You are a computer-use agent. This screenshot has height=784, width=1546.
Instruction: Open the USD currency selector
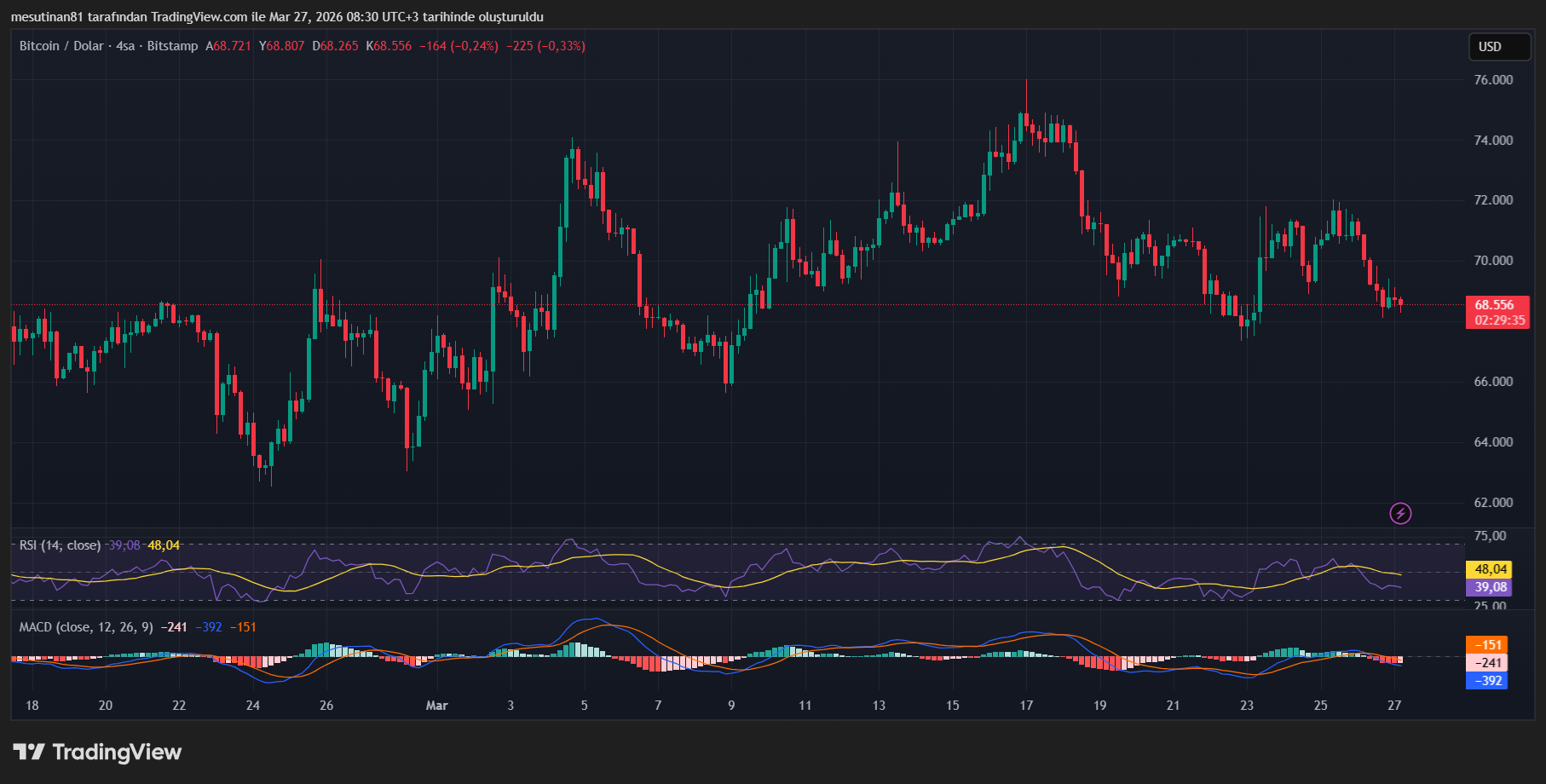(1499, 47)
